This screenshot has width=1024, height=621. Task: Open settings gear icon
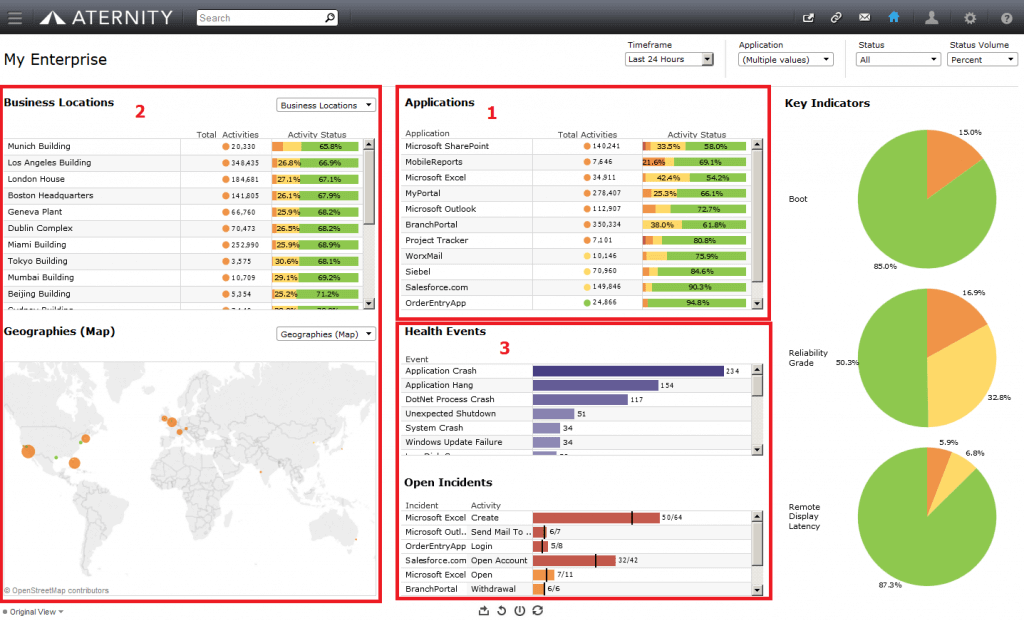coord(970,18)
